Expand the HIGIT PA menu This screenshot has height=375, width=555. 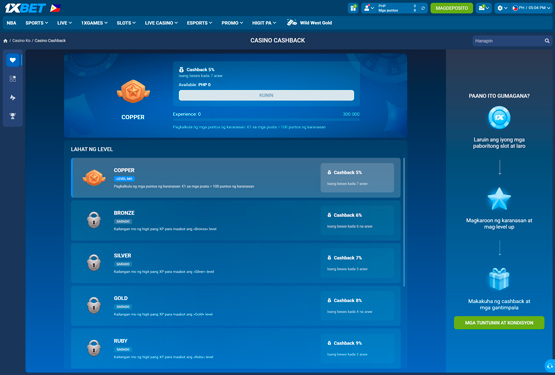pyautogui.click(x=264, y=23)
